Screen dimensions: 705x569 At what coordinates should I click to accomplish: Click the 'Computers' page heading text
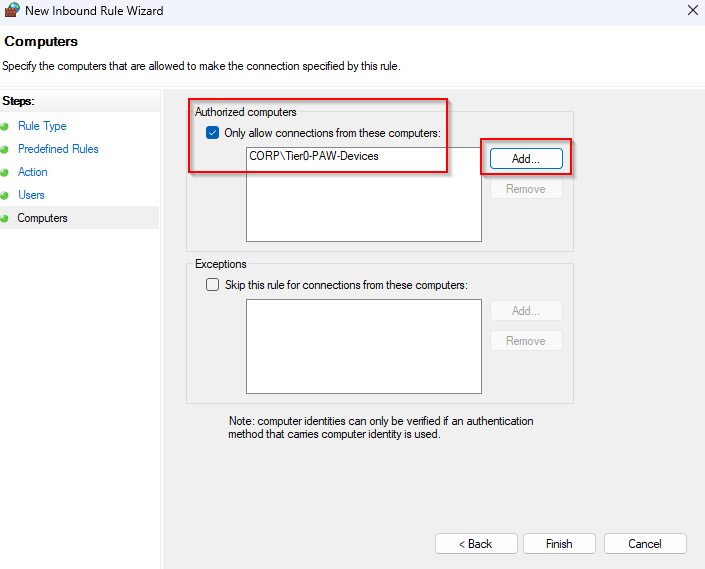pos(41,42)
